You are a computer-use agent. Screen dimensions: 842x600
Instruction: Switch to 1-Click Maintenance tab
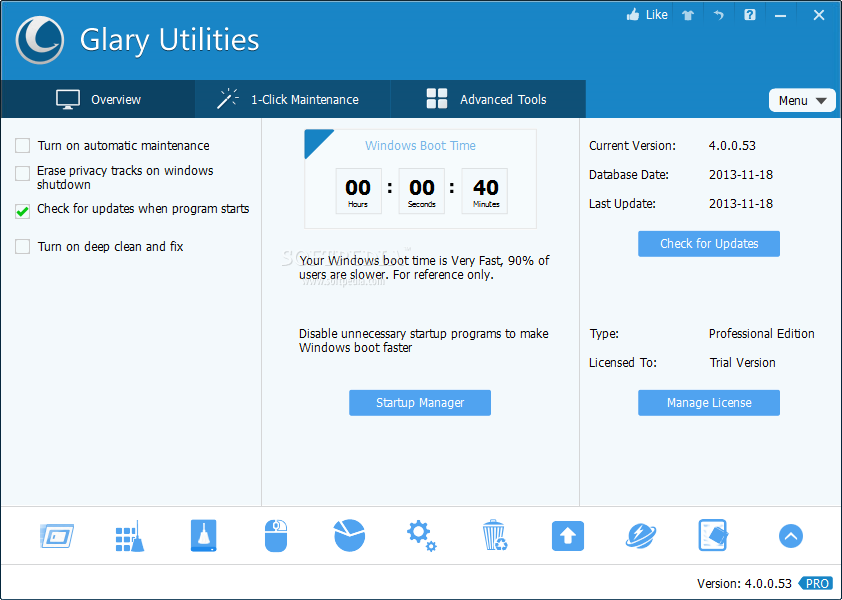click(x=293, y=99)
